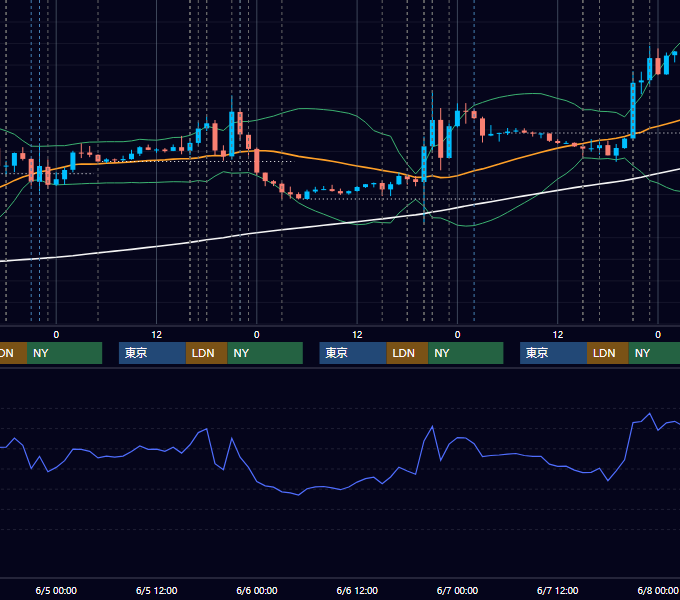The width and height of the screenshot is (680, 600).
Task: Select the June 7 NY session block
Action: [654, 353]
